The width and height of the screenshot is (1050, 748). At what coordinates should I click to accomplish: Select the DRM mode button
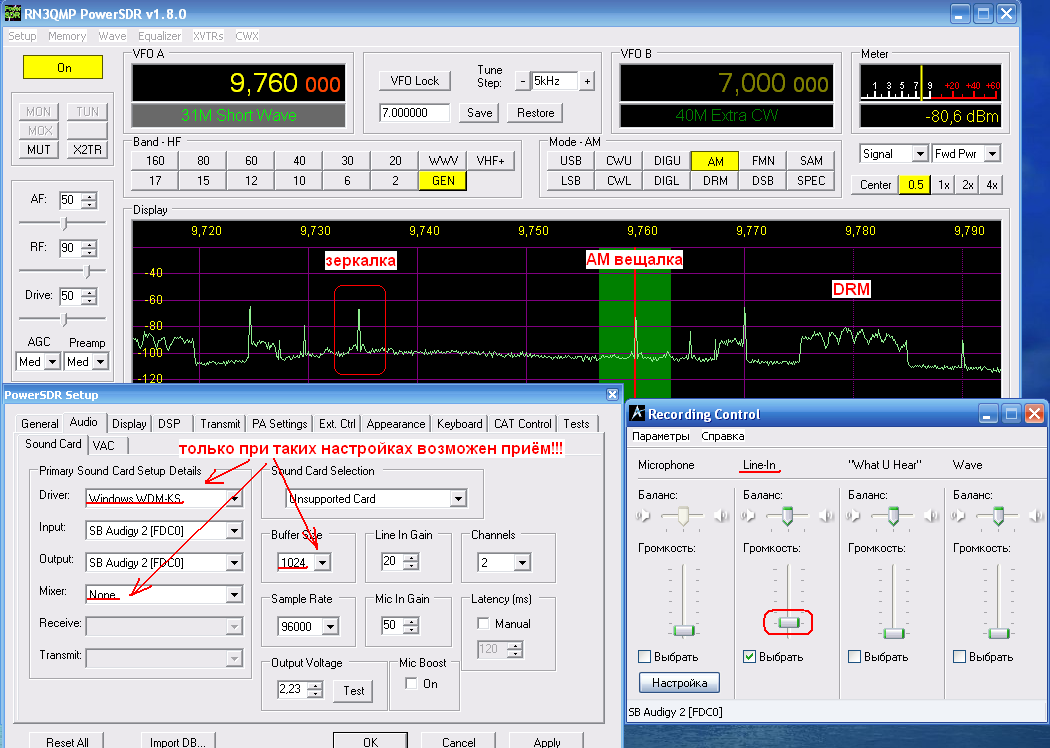pyautogui.click(x=715, y=181)
